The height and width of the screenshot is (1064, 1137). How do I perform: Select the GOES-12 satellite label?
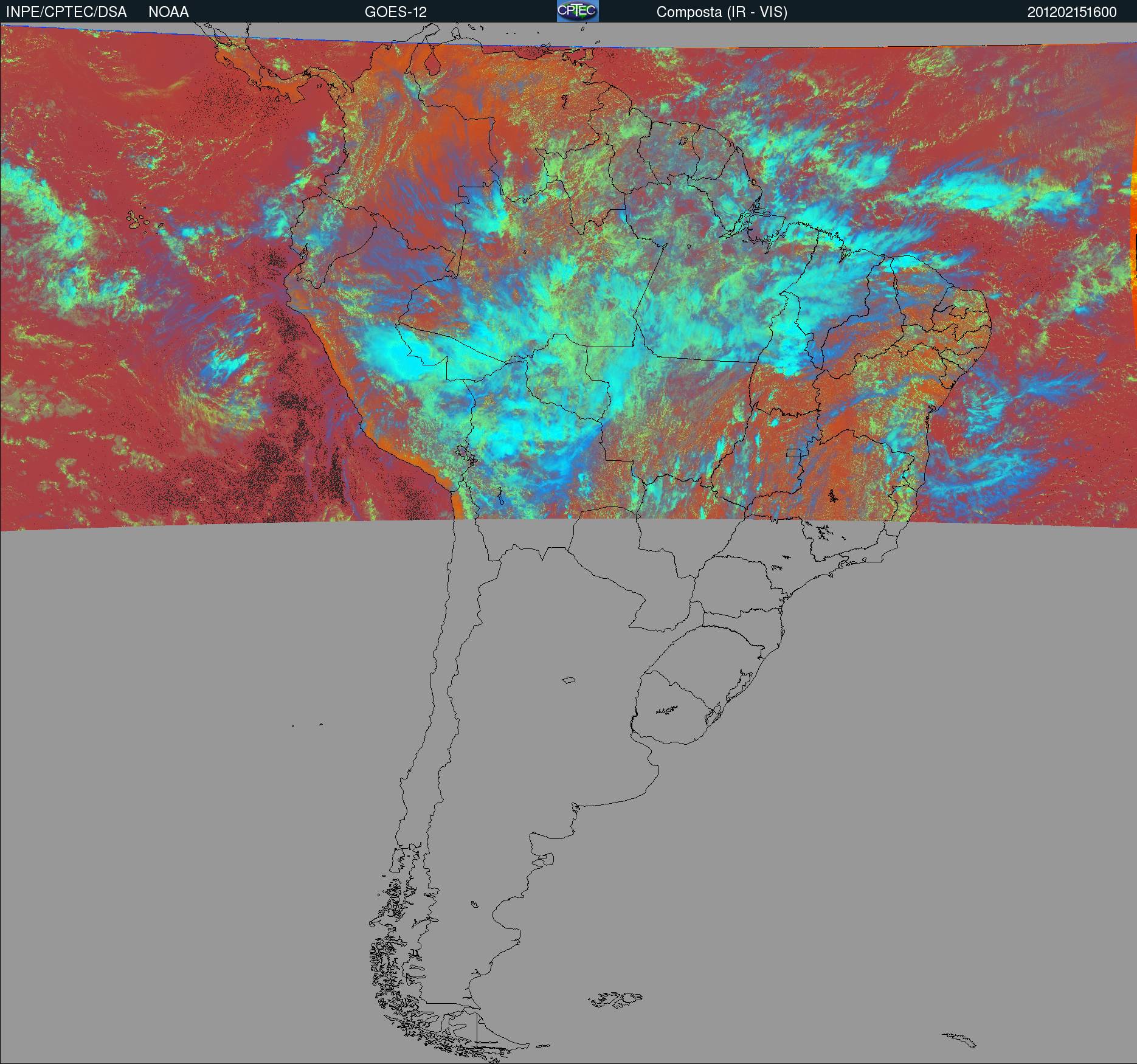click(396, 12)
